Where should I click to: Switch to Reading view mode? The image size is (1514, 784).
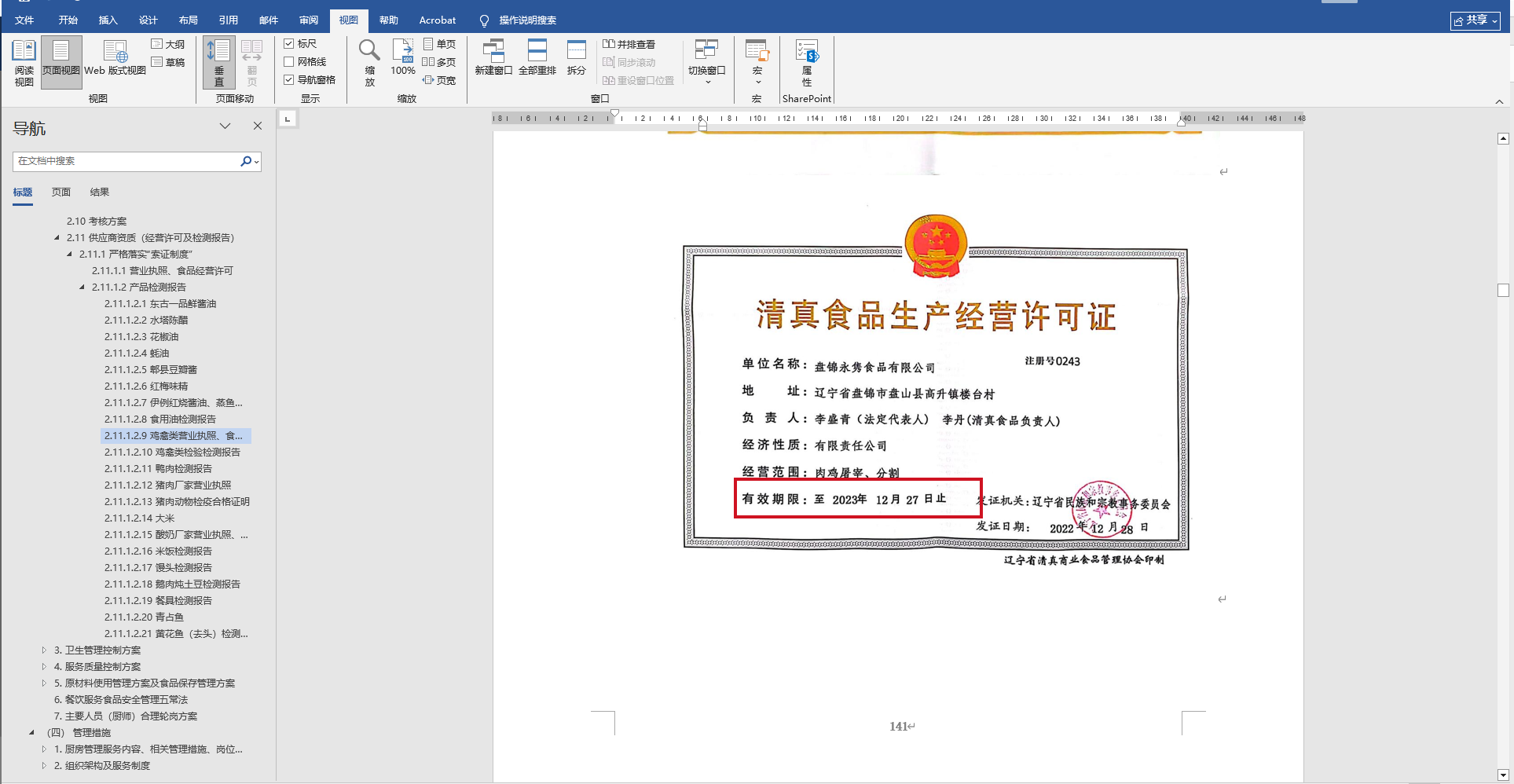point(24,63)
